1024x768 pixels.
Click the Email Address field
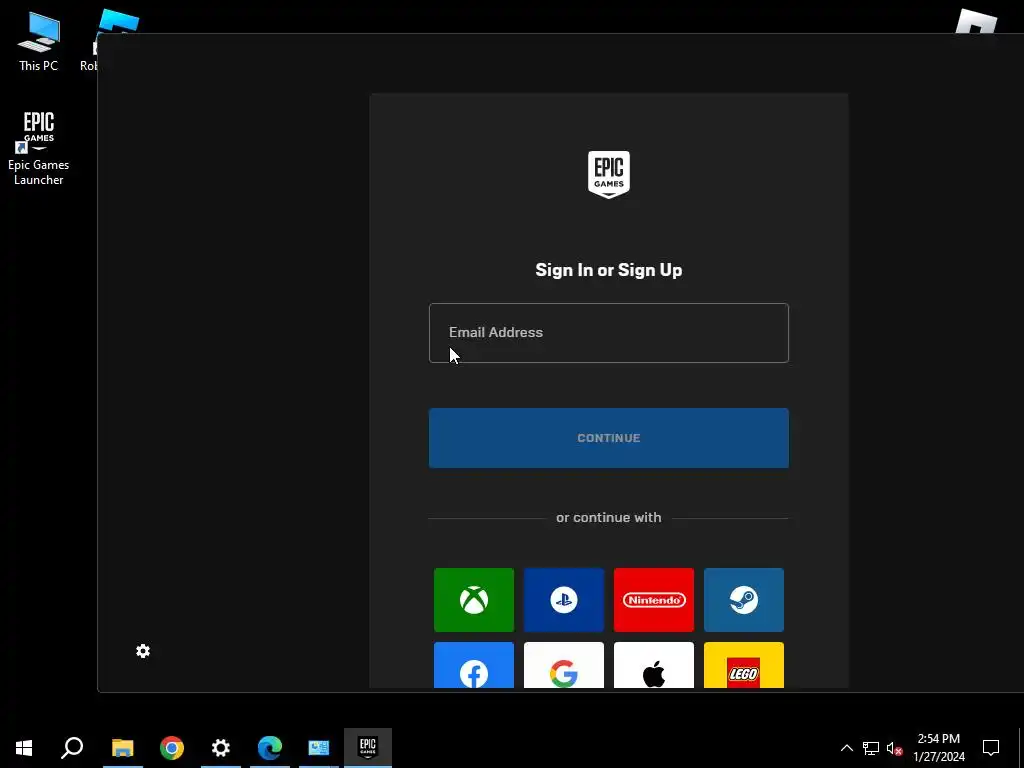click(x=609, y=333)
